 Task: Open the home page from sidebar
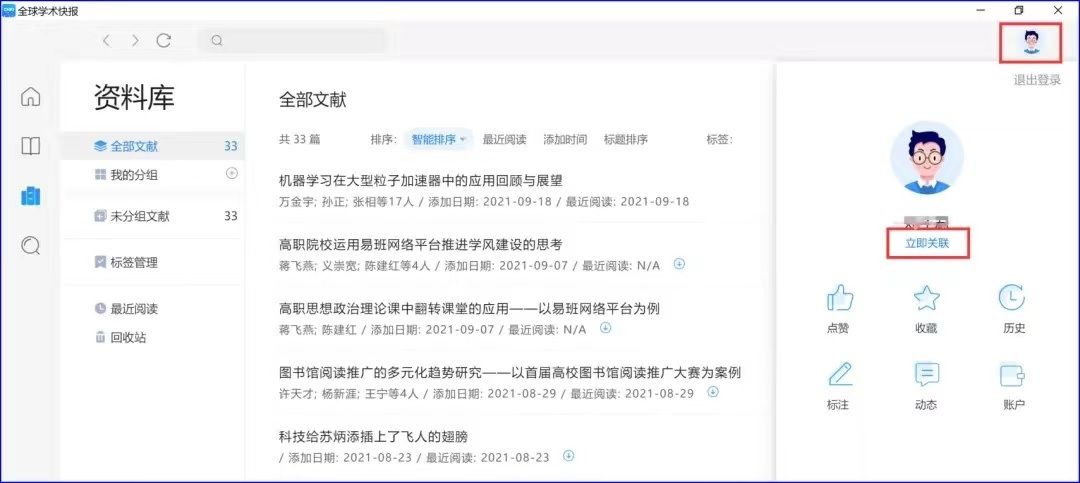click(x=30, y=97)
